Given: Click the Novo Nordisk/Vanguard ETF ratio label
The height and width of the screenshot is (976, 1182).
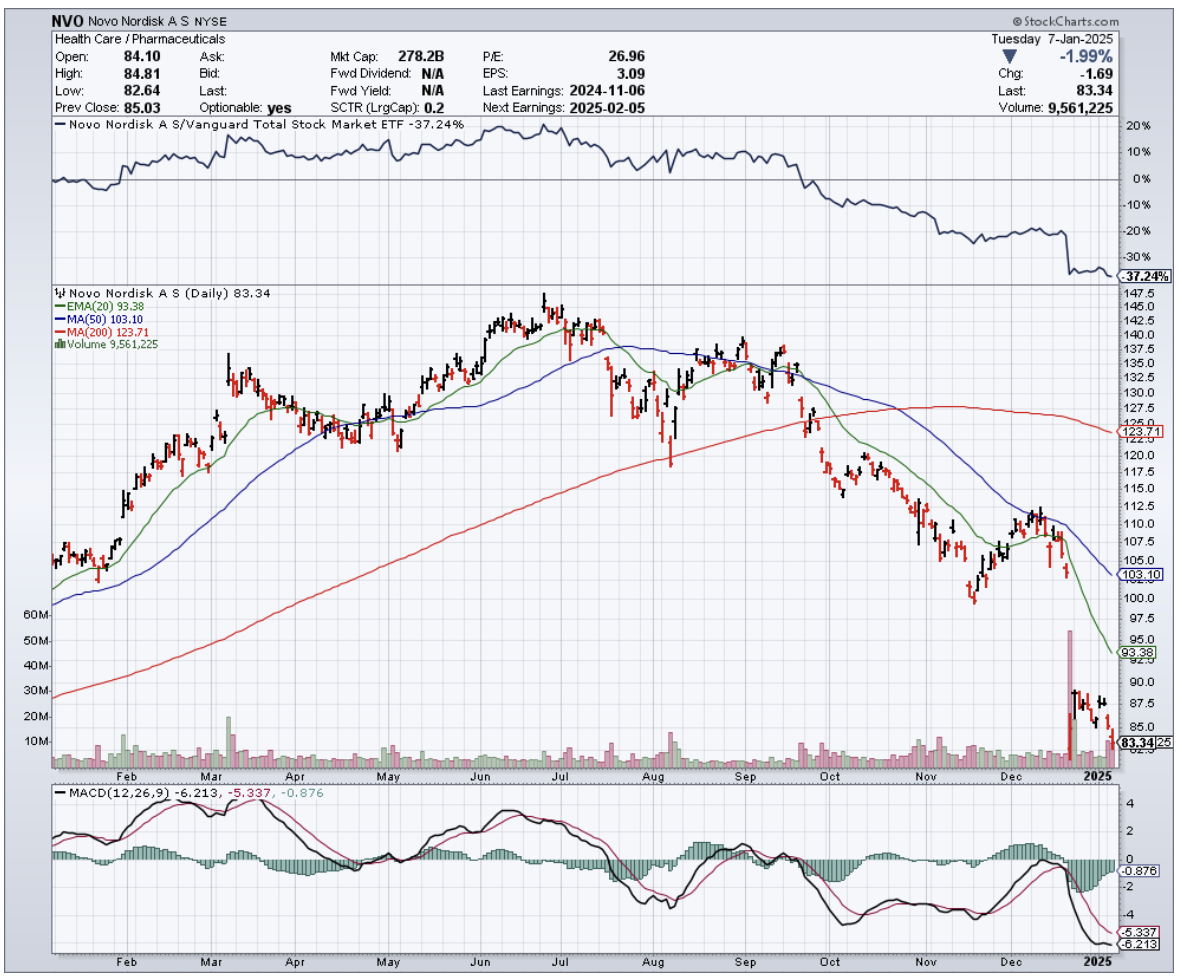Looking at the screenshot, I should click(263, 125).
